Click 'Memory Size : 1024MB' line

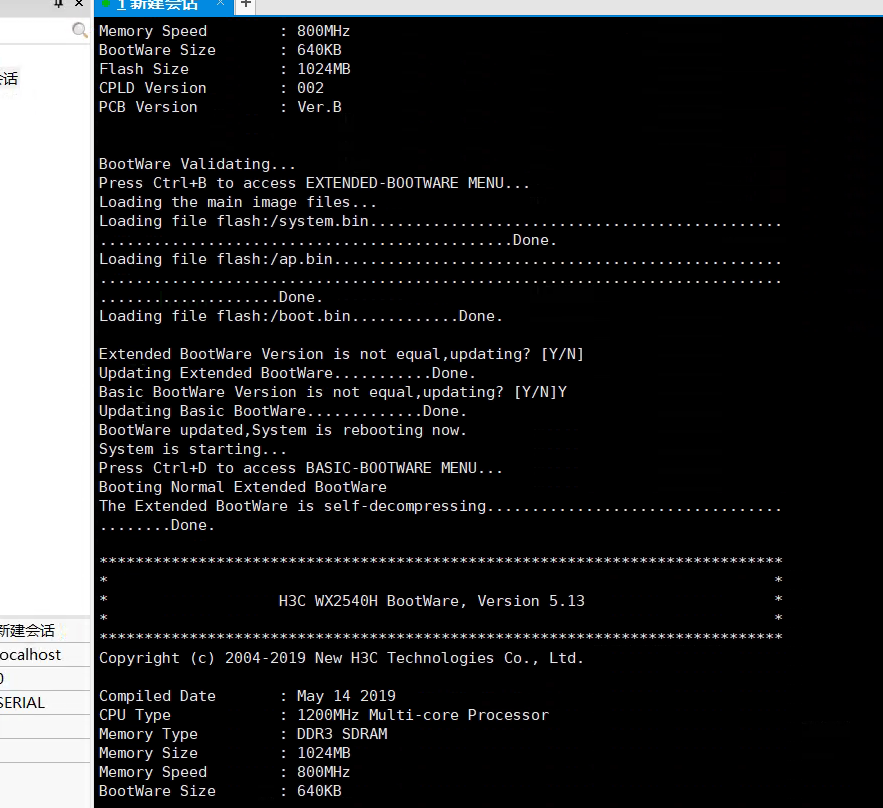(x=225, y=753)
